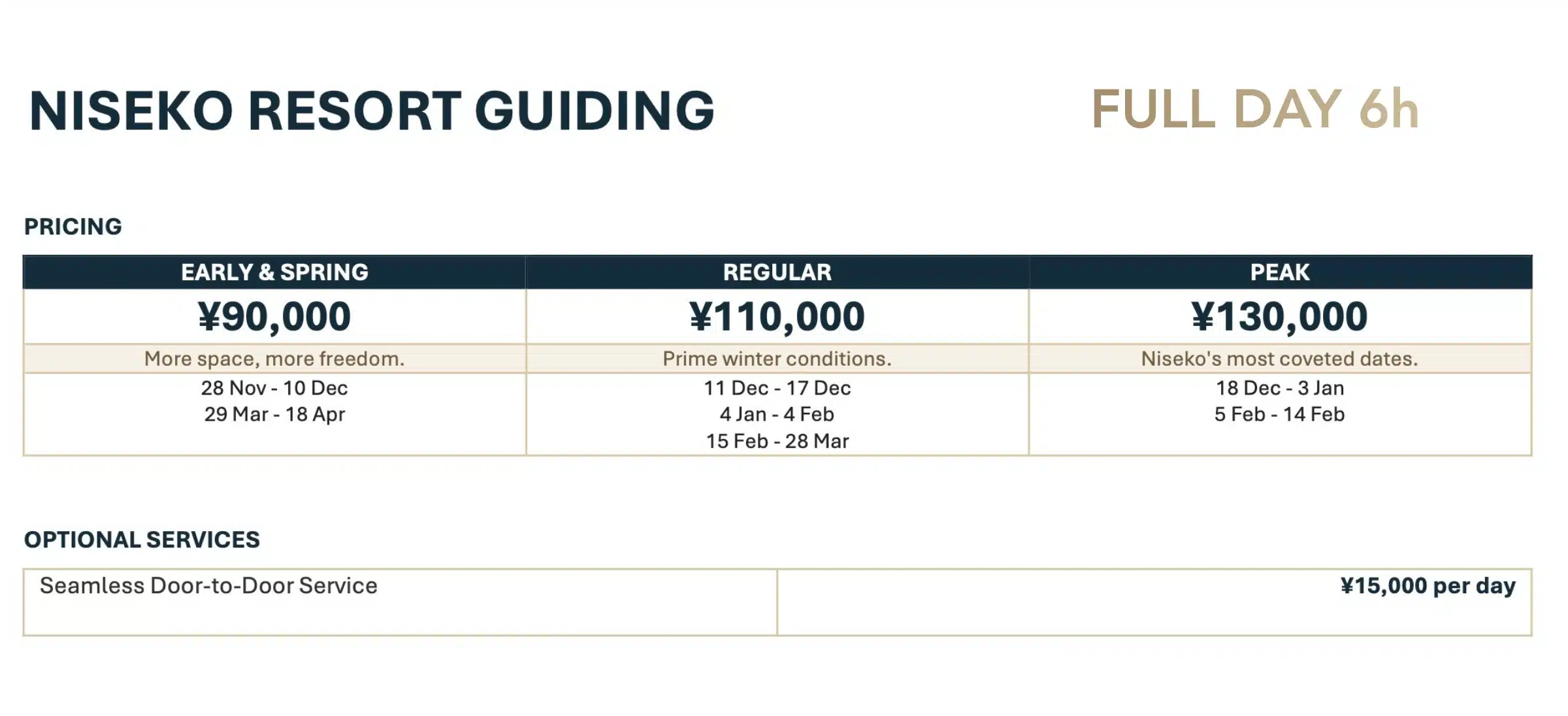Click the ¥110,000 price
Image resolution: width=1568 pixels, height=716 pixels.
(x=777, y=317)
